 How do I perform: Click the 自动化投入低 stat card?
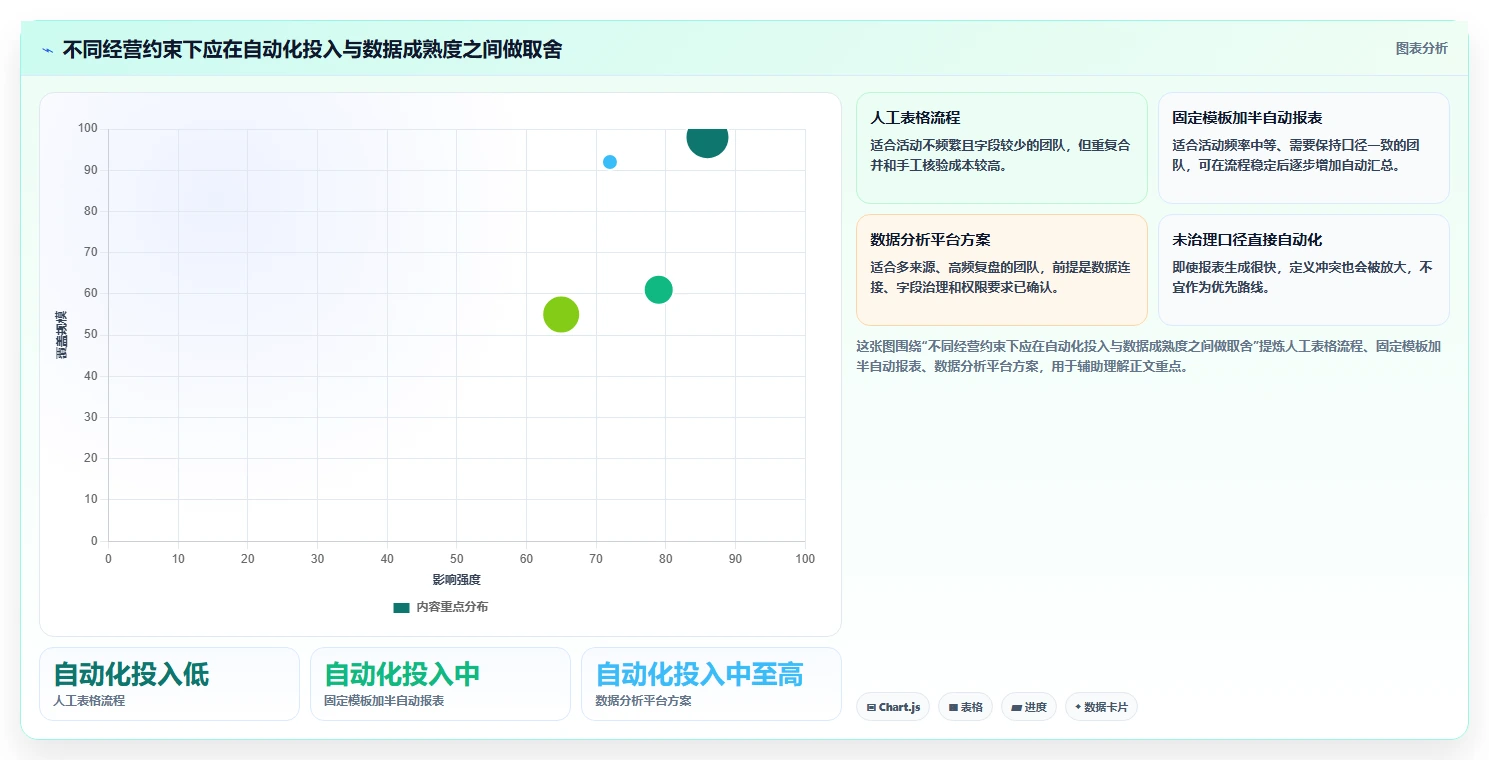coord(169,684)
